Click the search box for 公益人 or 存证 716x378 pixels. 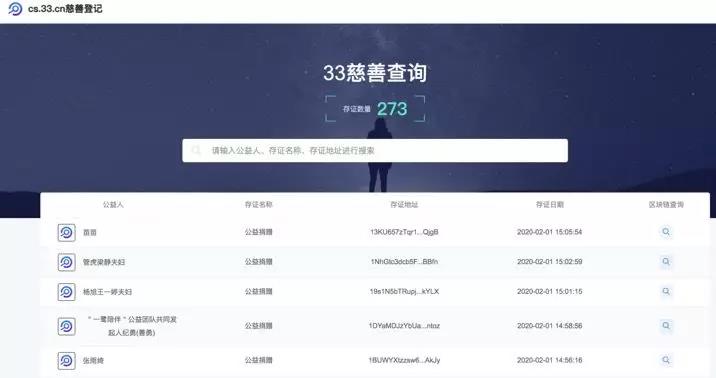coord(375,151)
